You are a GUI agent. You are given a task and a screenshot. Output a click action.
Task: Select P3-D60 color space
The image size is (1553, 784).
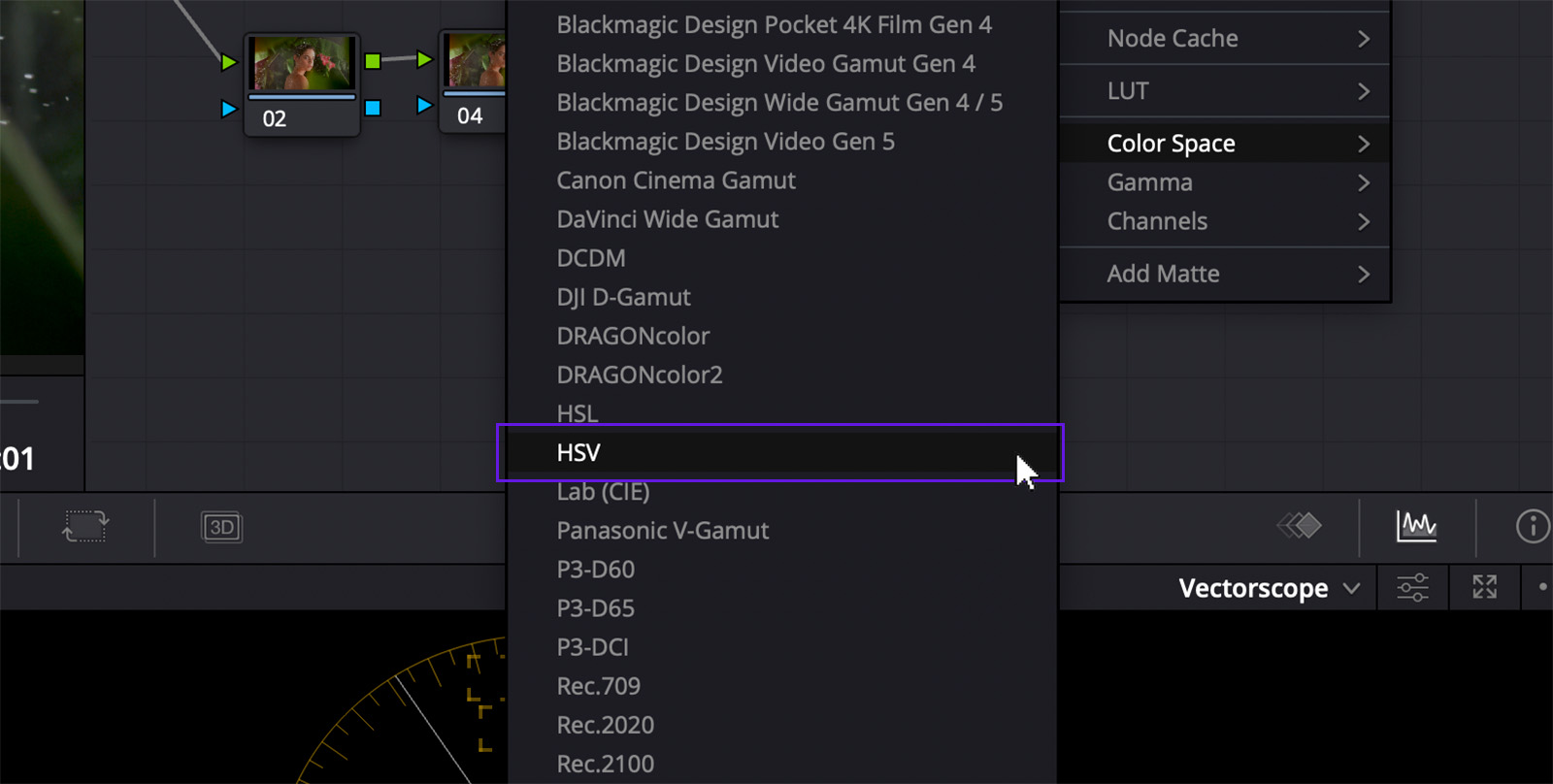coord(781,569)
